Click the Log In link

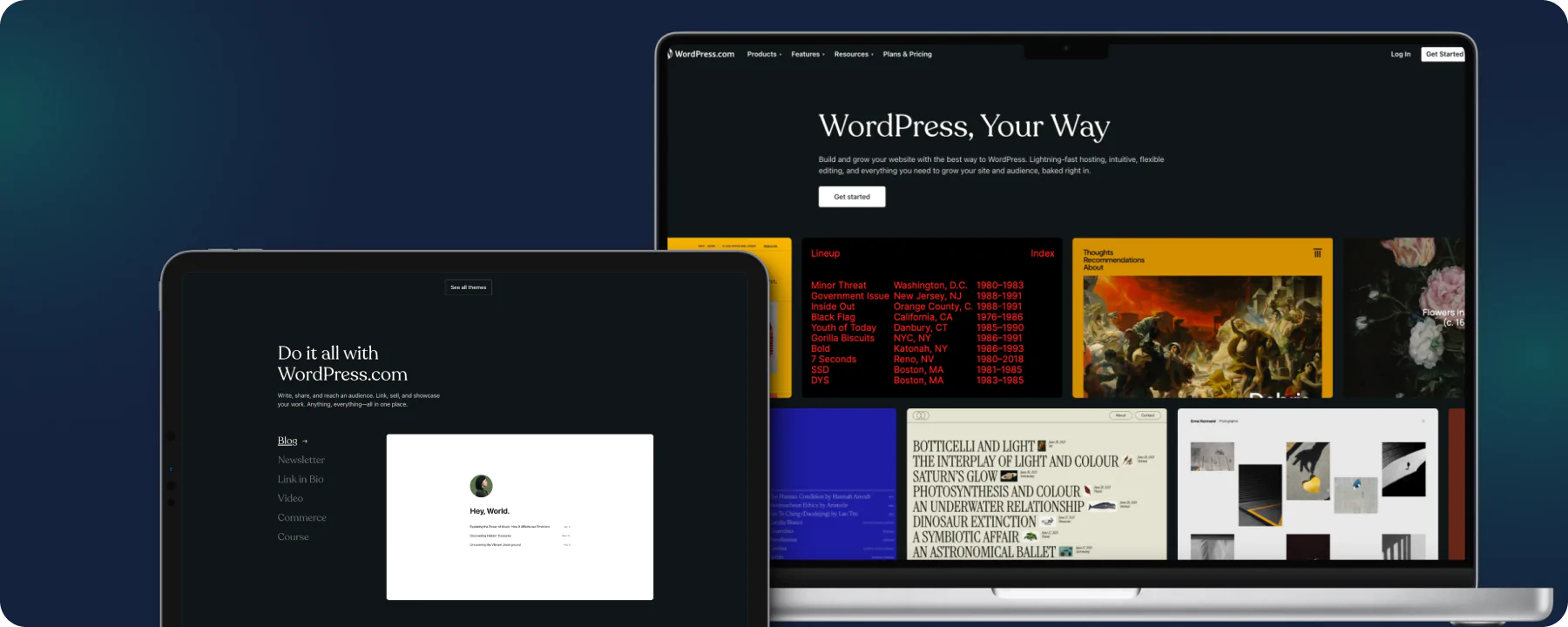[1400, 54]
